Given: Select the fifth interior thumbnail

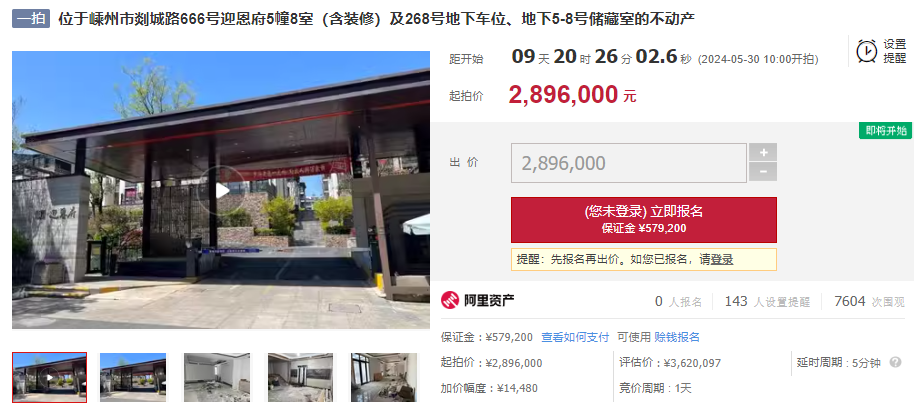Looking at the screenshot, I should coord(384,377).
